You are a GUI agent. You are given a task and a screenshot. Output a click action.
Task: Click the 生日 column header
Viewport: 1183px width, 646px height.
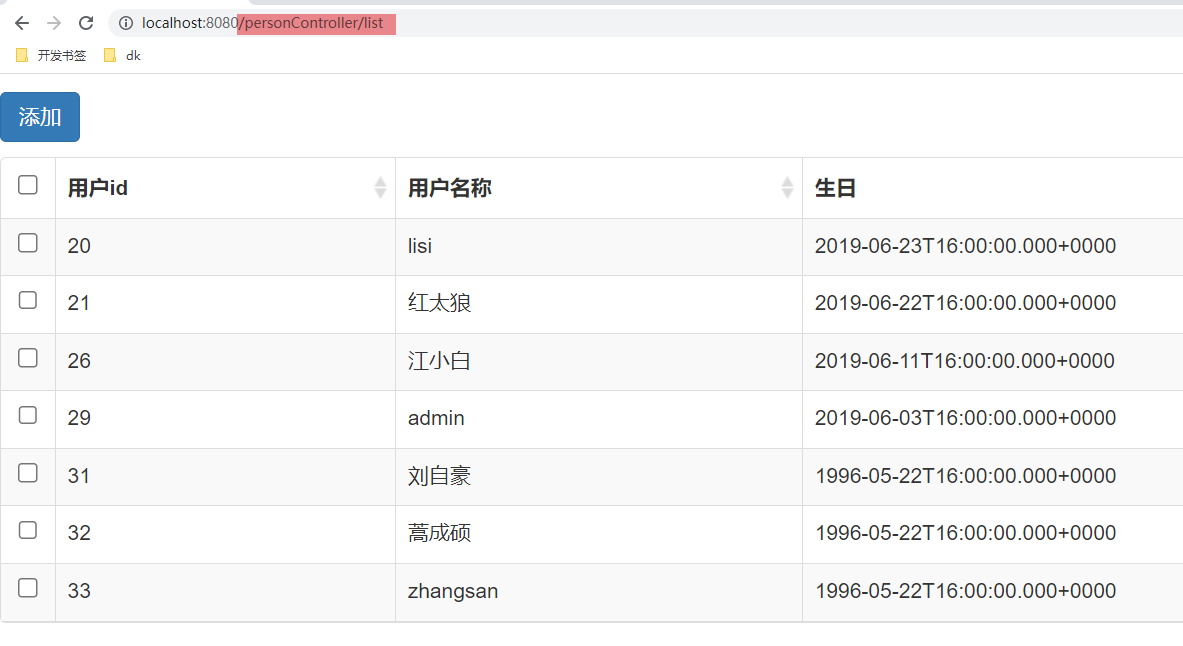click(x=993, y=188)
